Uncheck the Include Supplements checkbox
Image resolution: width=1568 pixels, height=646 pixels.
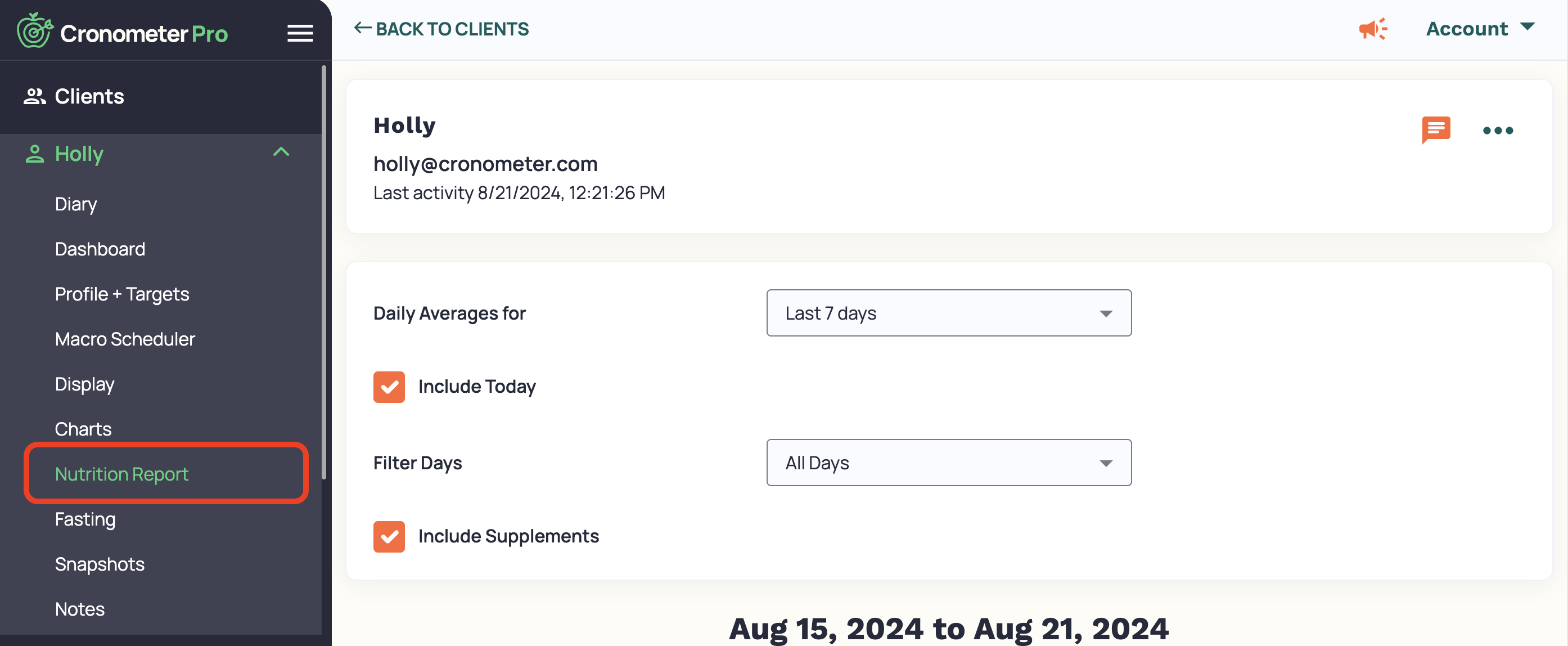389,536
